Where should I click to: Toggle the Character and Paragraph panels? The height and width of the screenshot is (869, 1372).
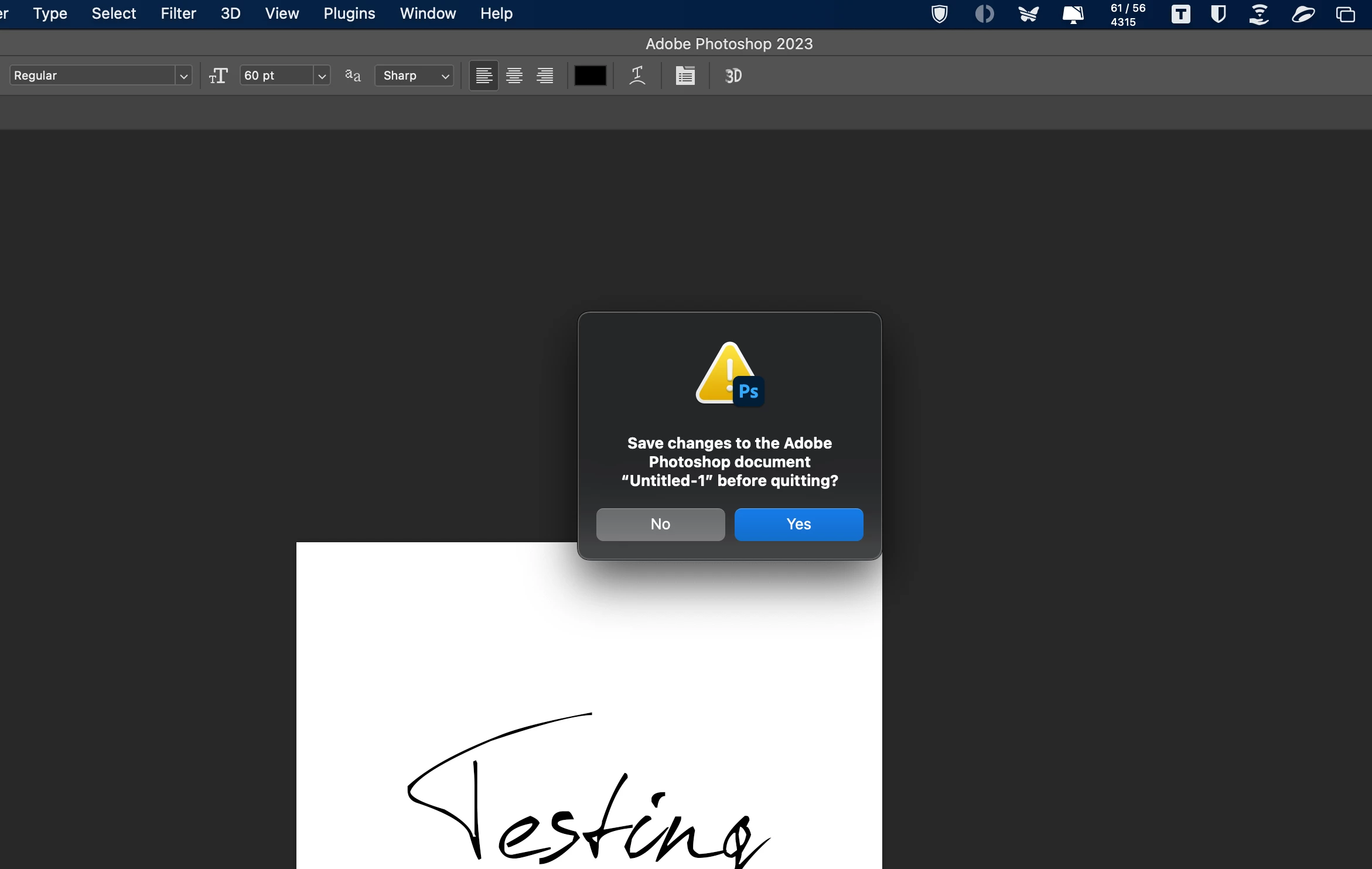click(x=685, y=76)
